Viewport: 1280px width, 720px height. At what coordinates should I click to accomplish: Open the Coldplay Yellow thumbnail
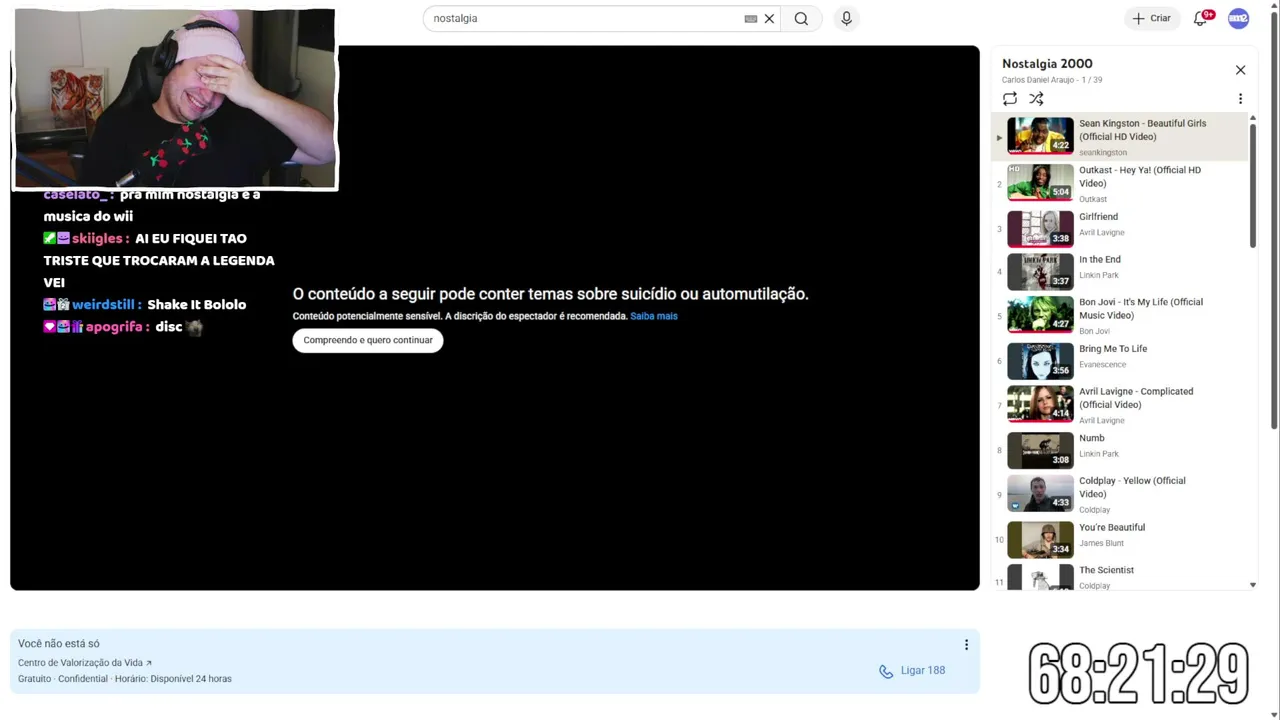click(x=1040, y=493)
